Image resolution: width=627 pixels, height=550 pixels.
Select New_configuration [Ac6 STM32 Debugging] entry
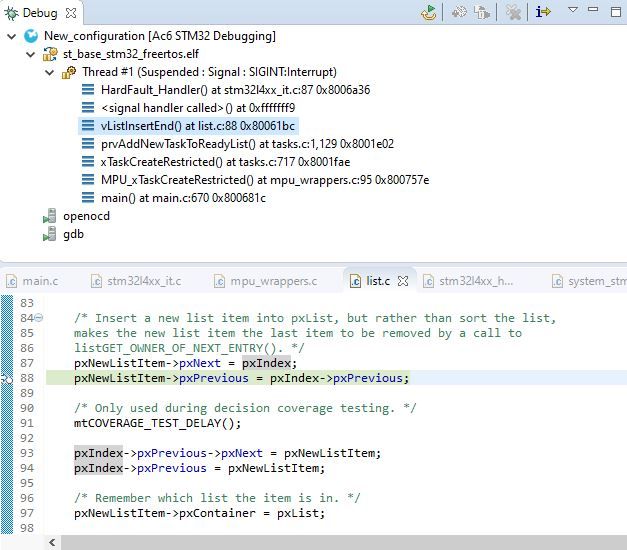pyautogui.click(x=160, y=36)
